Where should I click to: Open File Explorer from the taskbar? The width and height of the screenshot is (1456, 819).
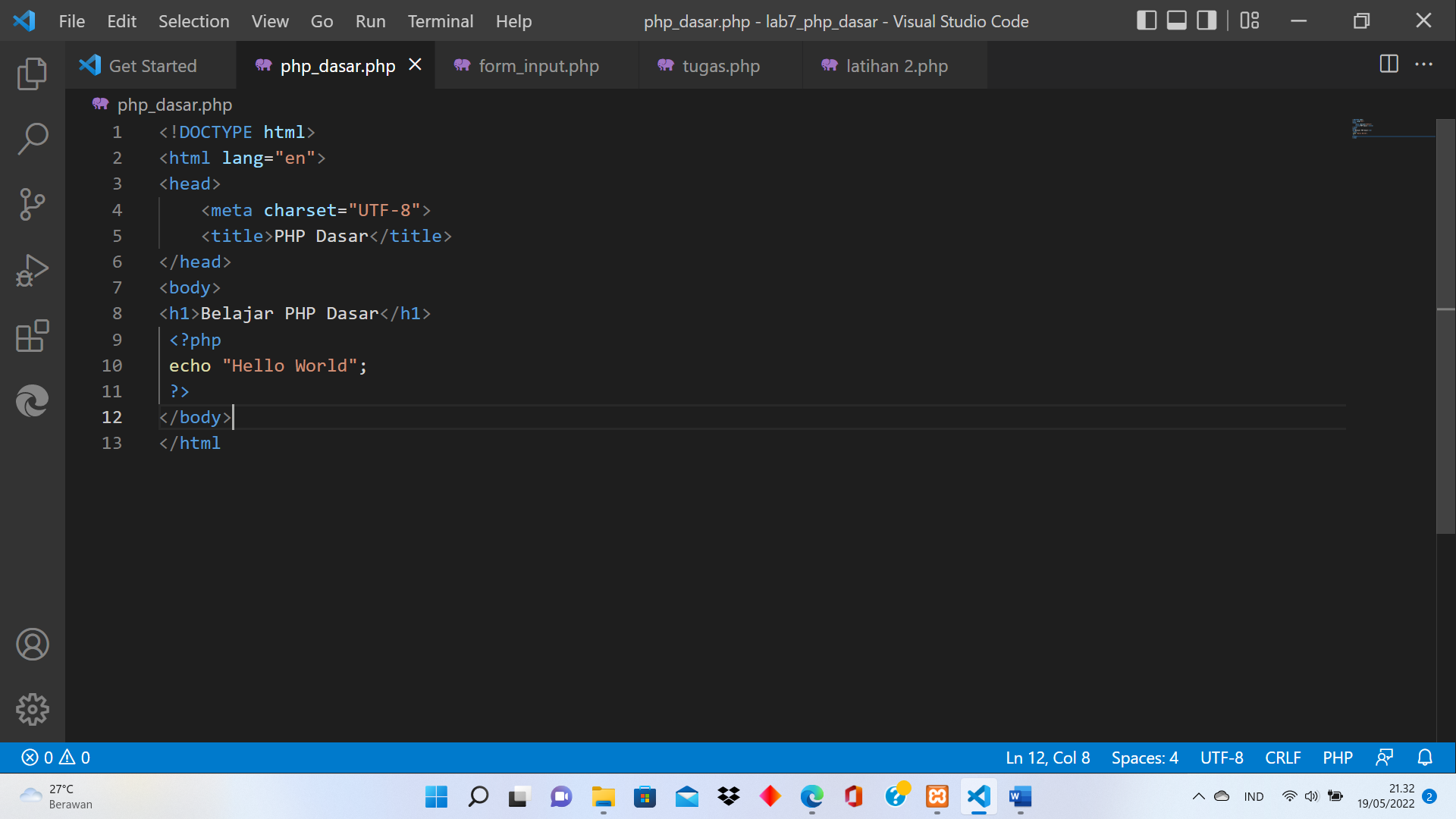(x=604, y=796)
